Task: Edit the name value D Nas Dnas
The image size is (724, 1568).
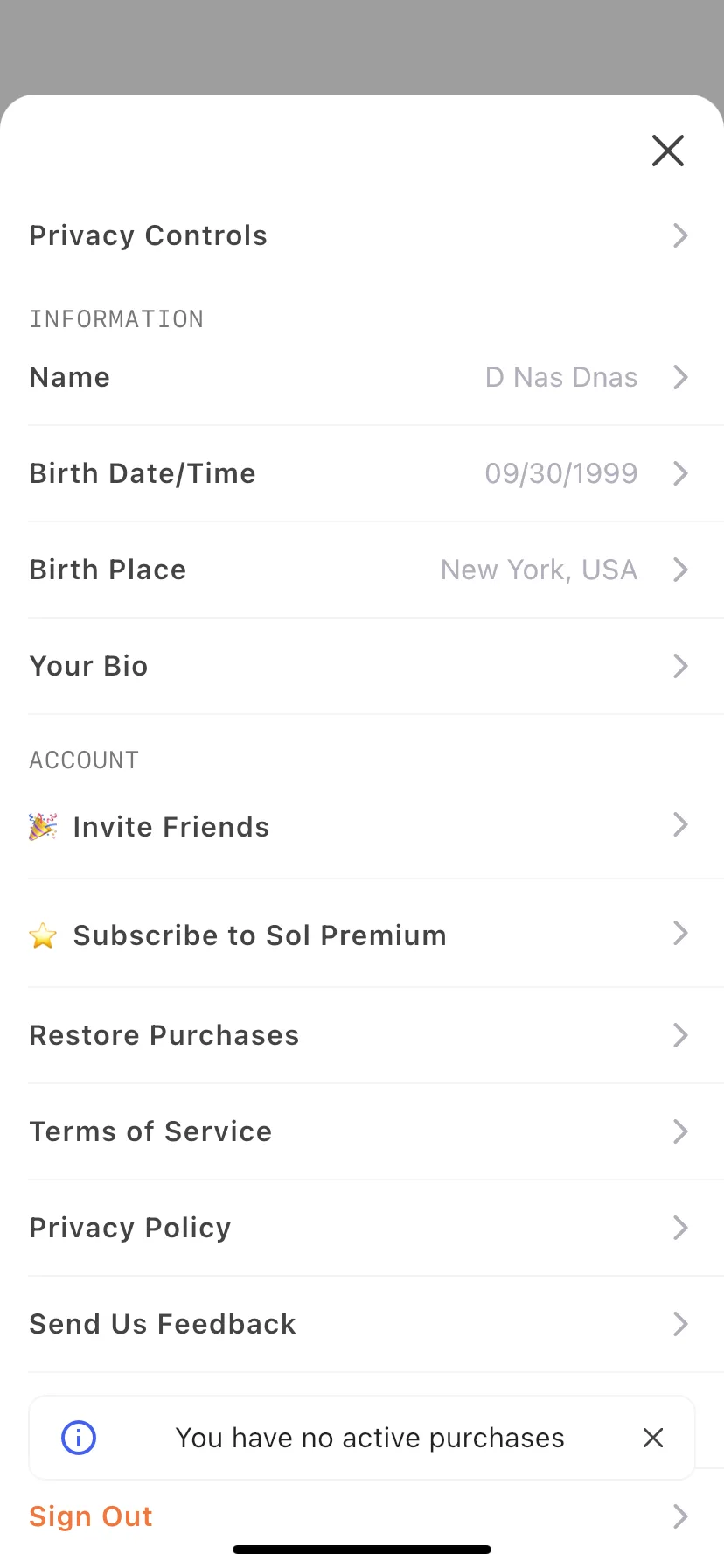Action: click(x=561, y=377)
